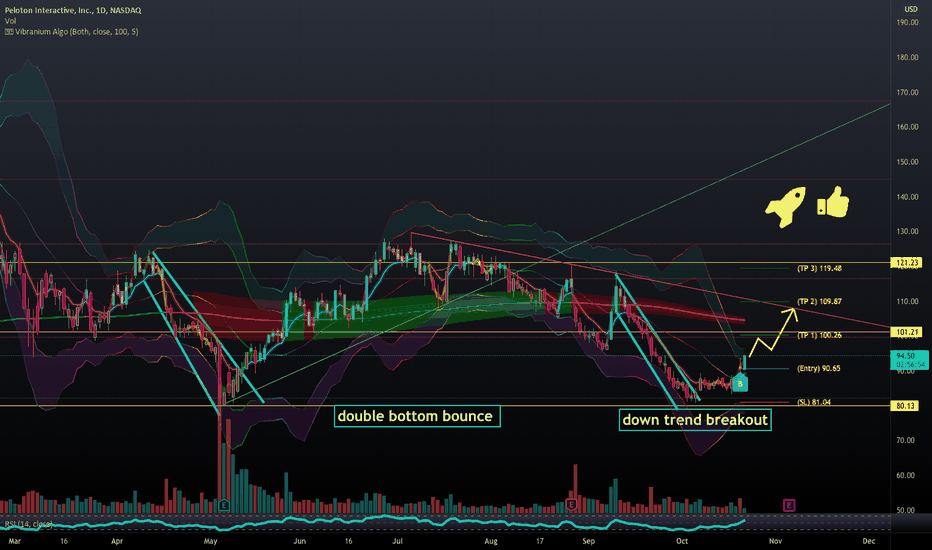Click the 101.21 horizontal line price tag
This screenshot has width=932, height=550.
point(906,332)
